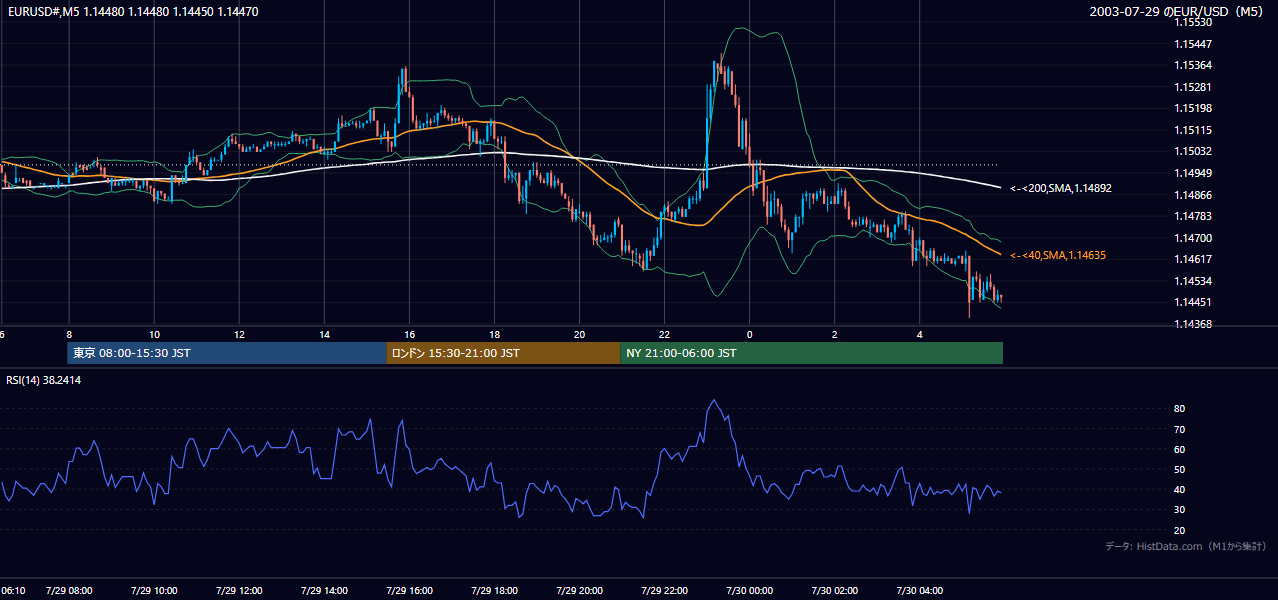
Task: Click price axis label 1.15032
Action: pos(1194,151)
